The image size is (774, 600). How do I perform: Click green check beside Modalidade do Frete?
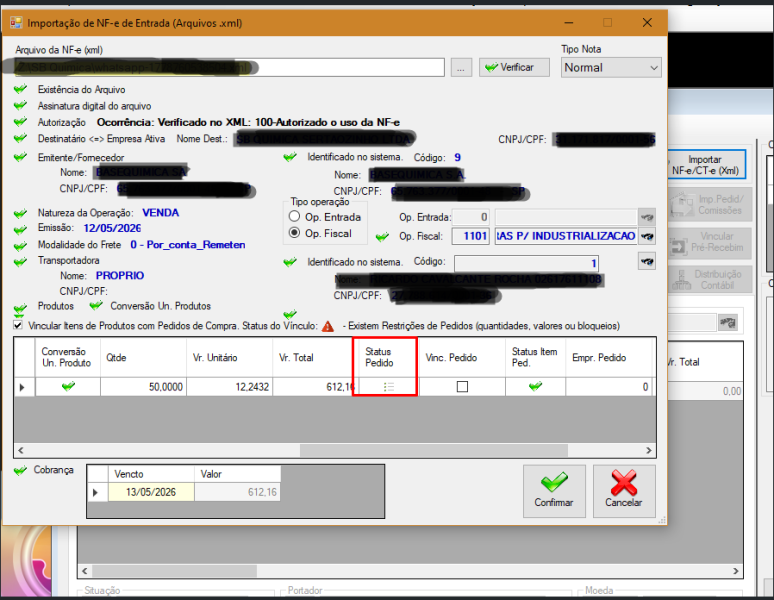pos(20,246)
